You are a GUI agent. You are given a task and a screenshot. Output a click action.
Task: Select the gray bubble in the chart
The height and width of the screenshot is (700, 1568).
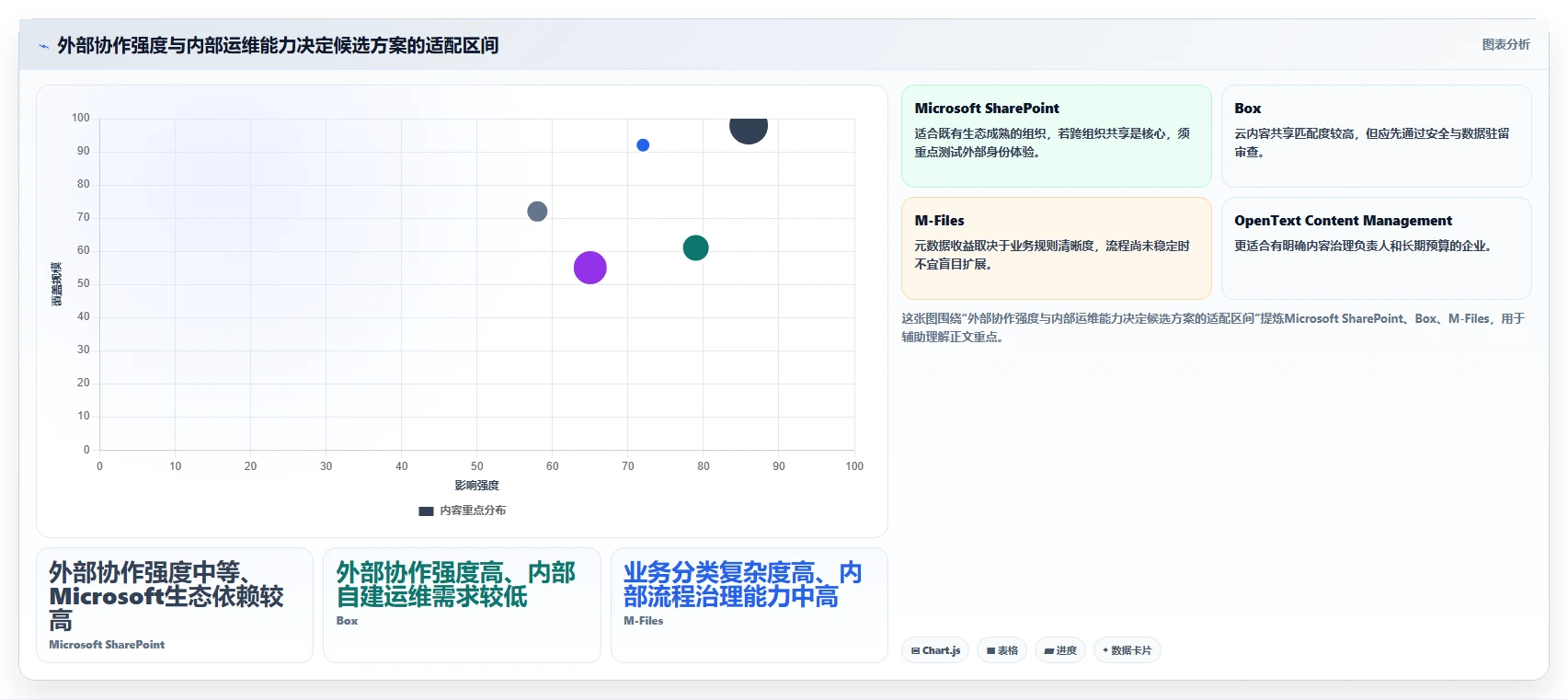537,212
